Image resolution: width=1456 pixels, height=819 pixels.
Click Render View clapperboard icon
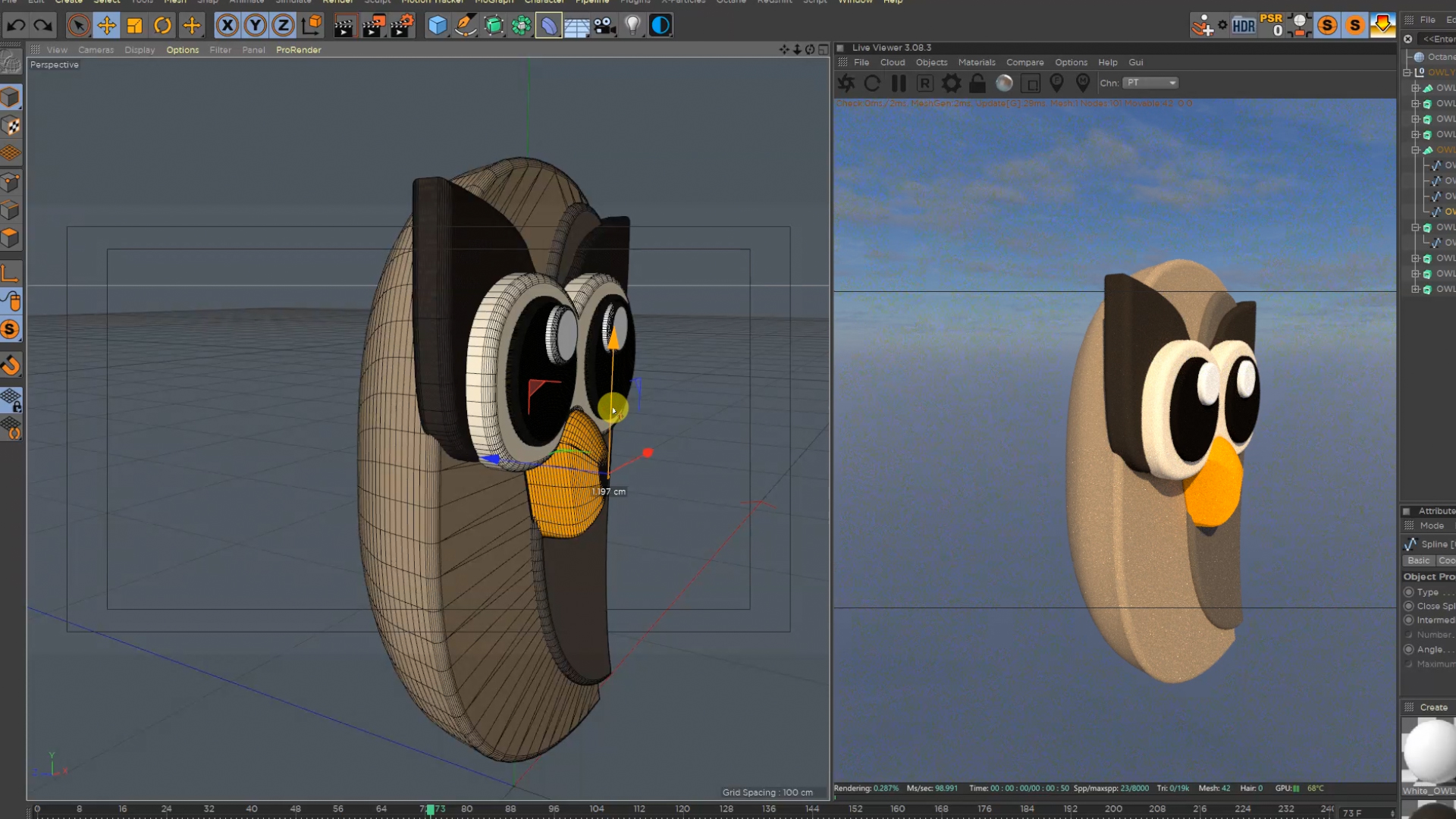pos(344,26)
